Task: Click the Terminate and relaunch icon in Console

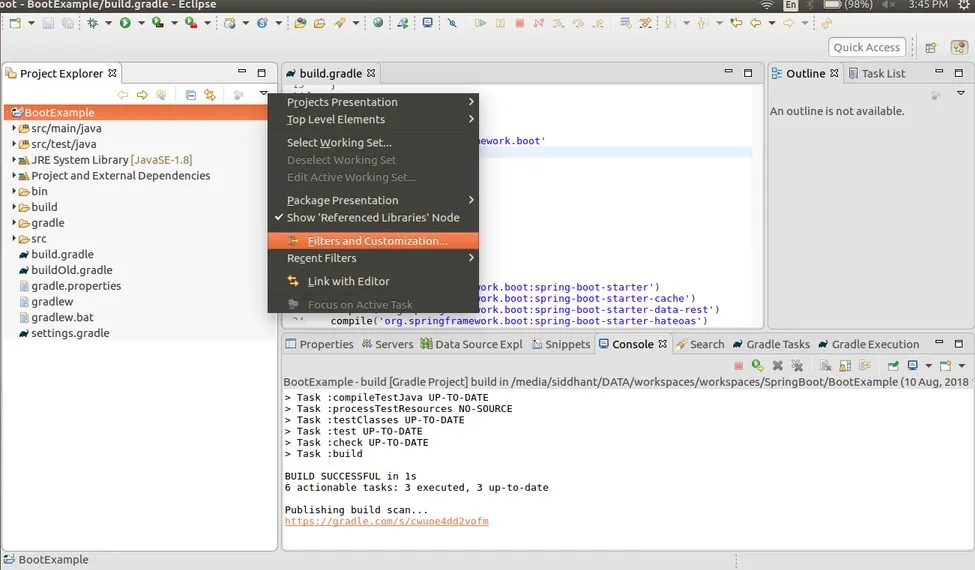Action: coord(757,365)
